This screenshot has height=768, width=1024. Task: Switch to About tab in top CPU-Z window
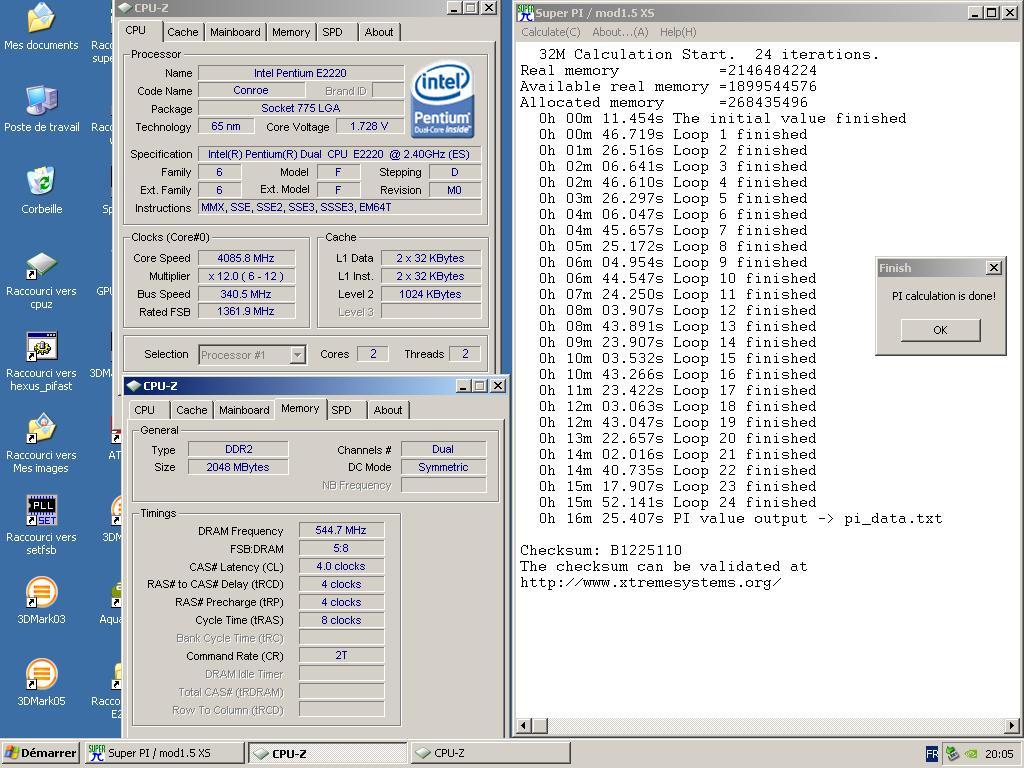tap(379, 32)
